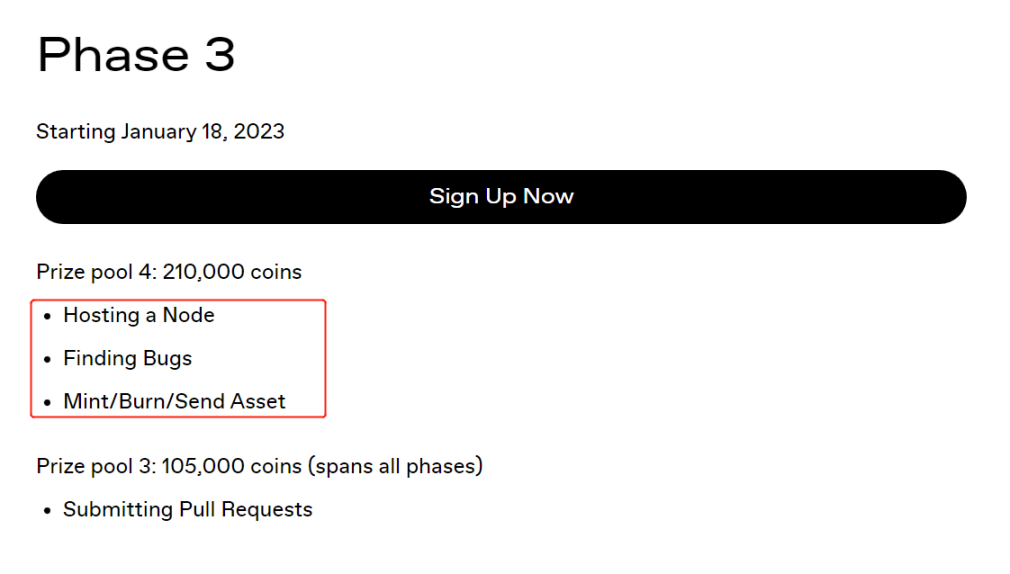
Task: Click the year 2023 in the start date
Action: pyautogui.click(x=259, y=131)
